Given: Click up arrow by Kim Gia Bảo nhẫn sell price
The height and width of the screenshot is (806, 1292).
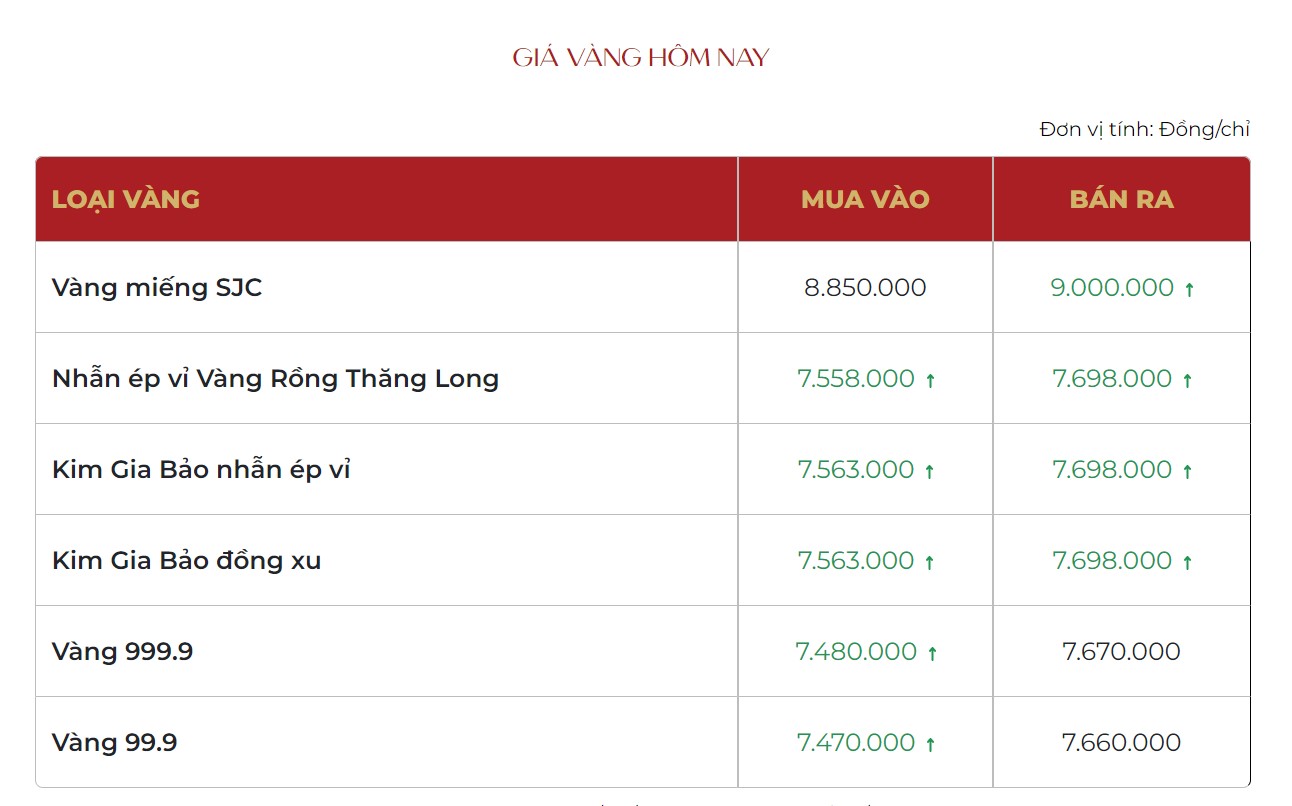Looking at the screenshot, I should (1188, 472).
